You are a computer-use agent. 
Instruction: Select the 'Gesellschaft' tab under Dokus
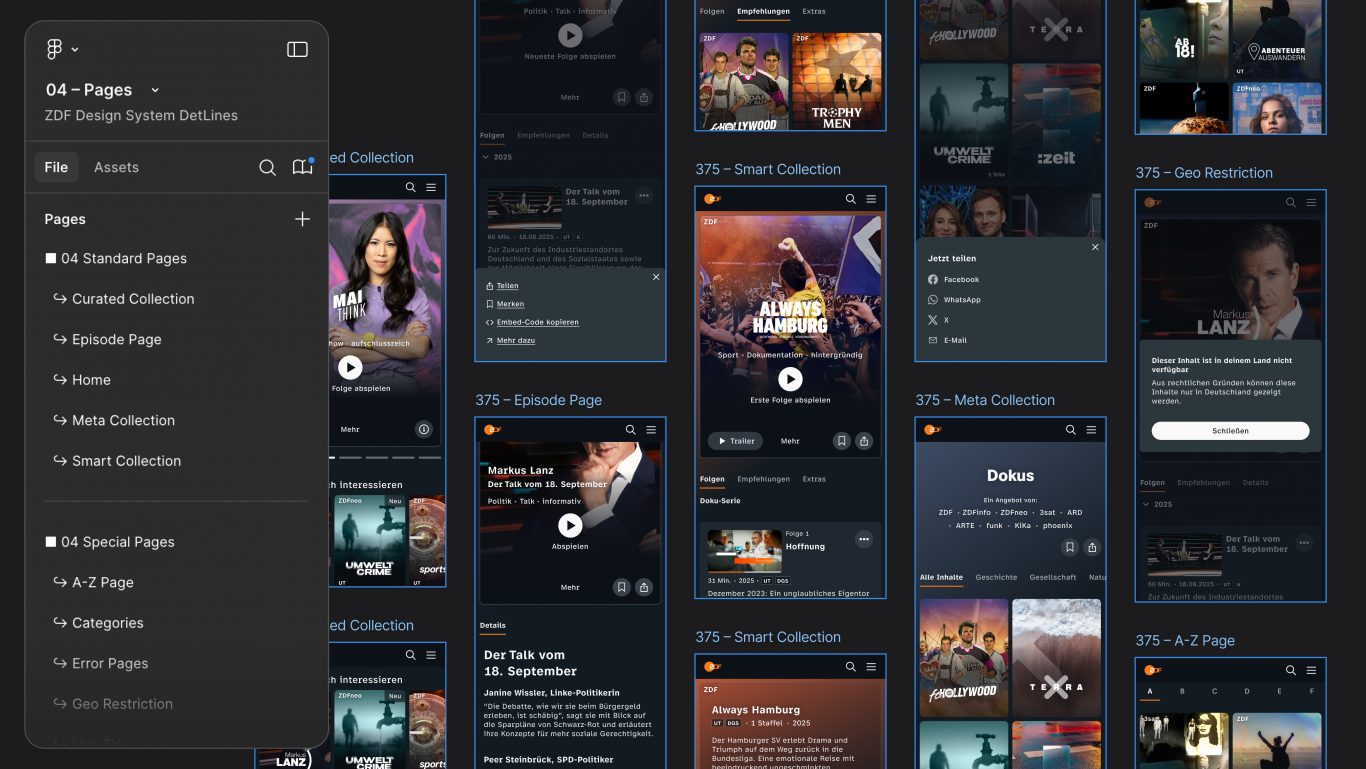click(1053, 578)
